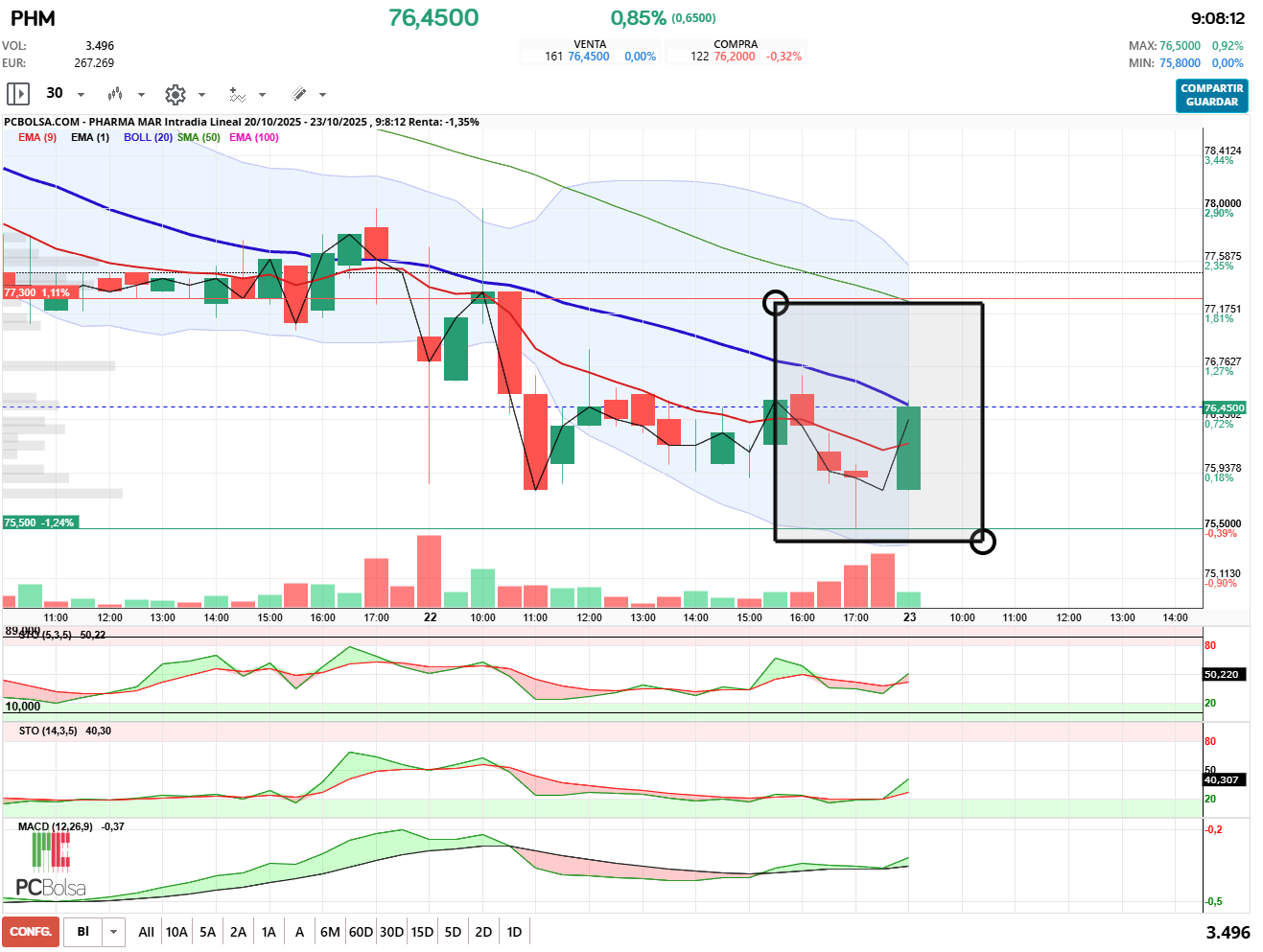Click the CONFIG. button
The height and width of the screenshot is (952, 1263).
(31, 932)
